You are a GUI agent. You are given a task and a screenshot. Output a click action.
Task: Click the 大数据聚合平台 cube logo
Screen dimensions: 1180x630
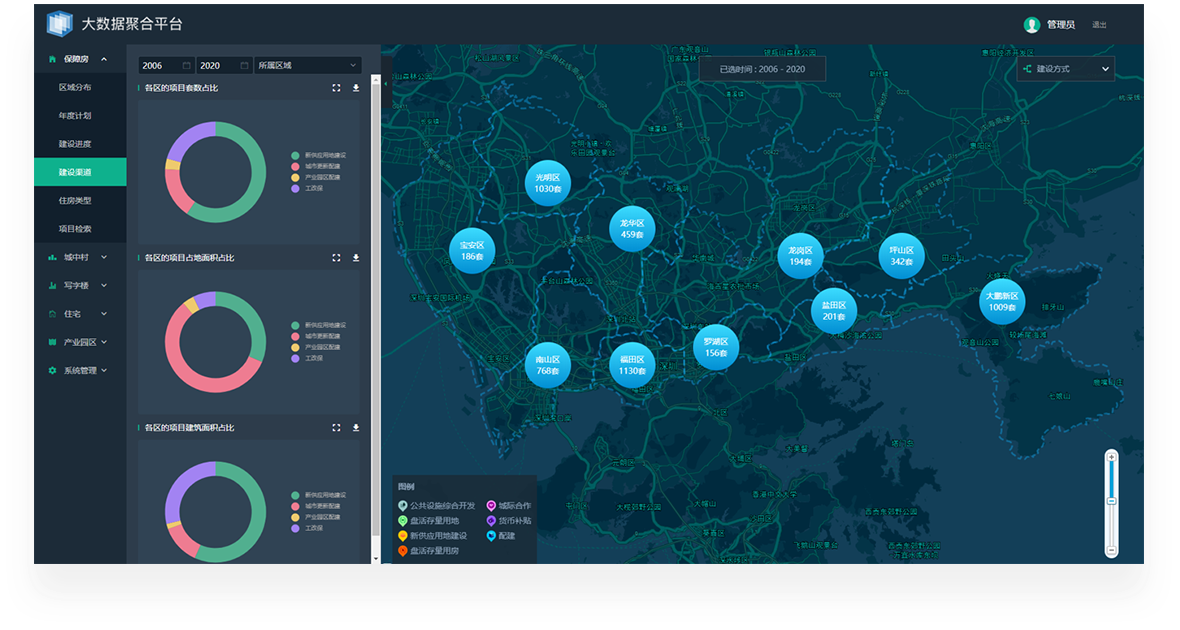click(x=59, y=23)
